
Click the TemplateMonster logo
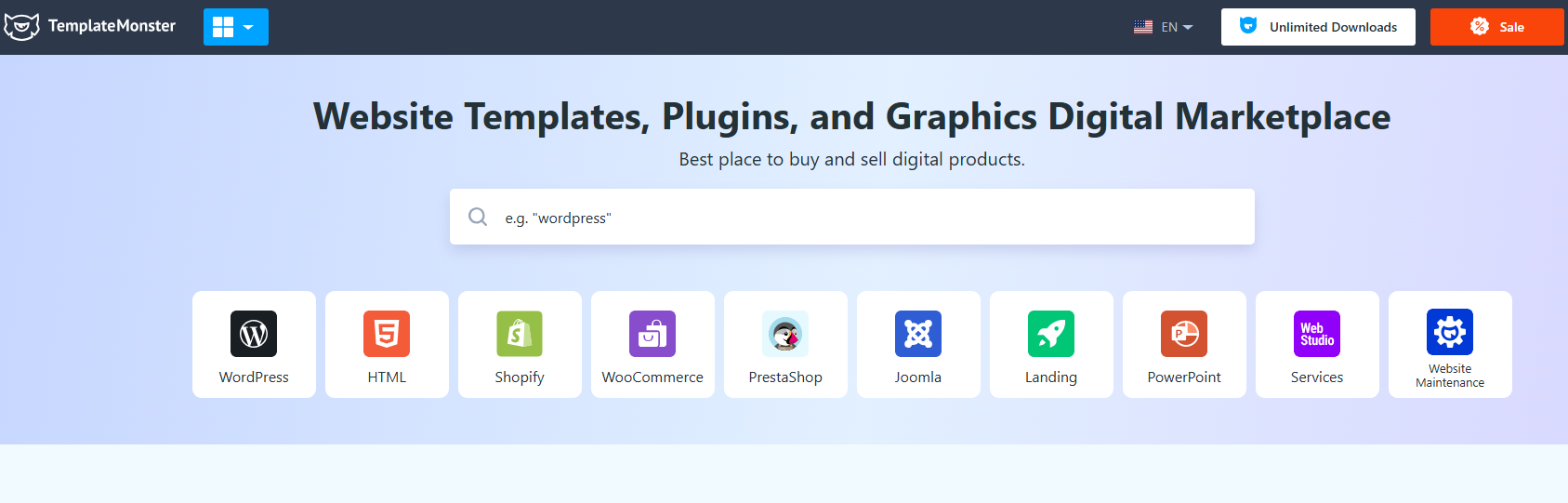(89, 26)
